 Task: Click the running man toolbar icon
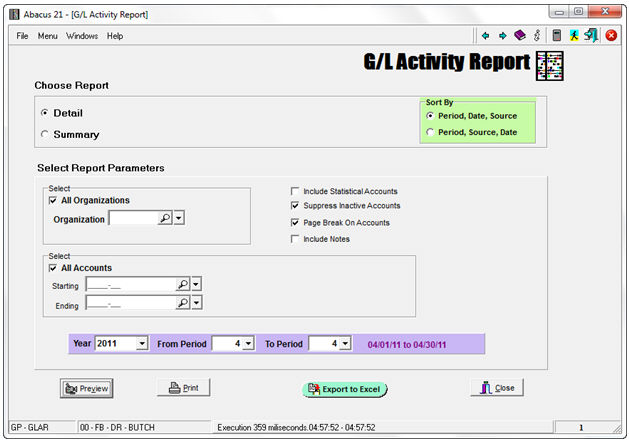[x=574, y=36]
